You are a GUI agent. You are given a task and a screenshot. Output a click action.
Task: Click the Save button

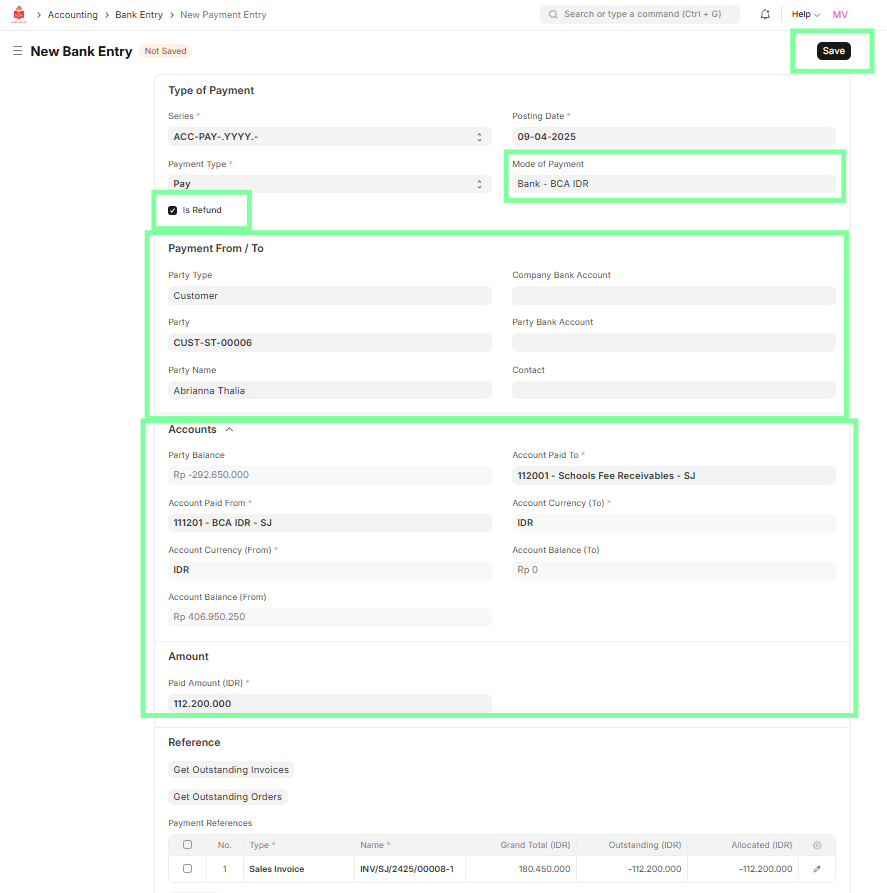click(x=833, y=51)
